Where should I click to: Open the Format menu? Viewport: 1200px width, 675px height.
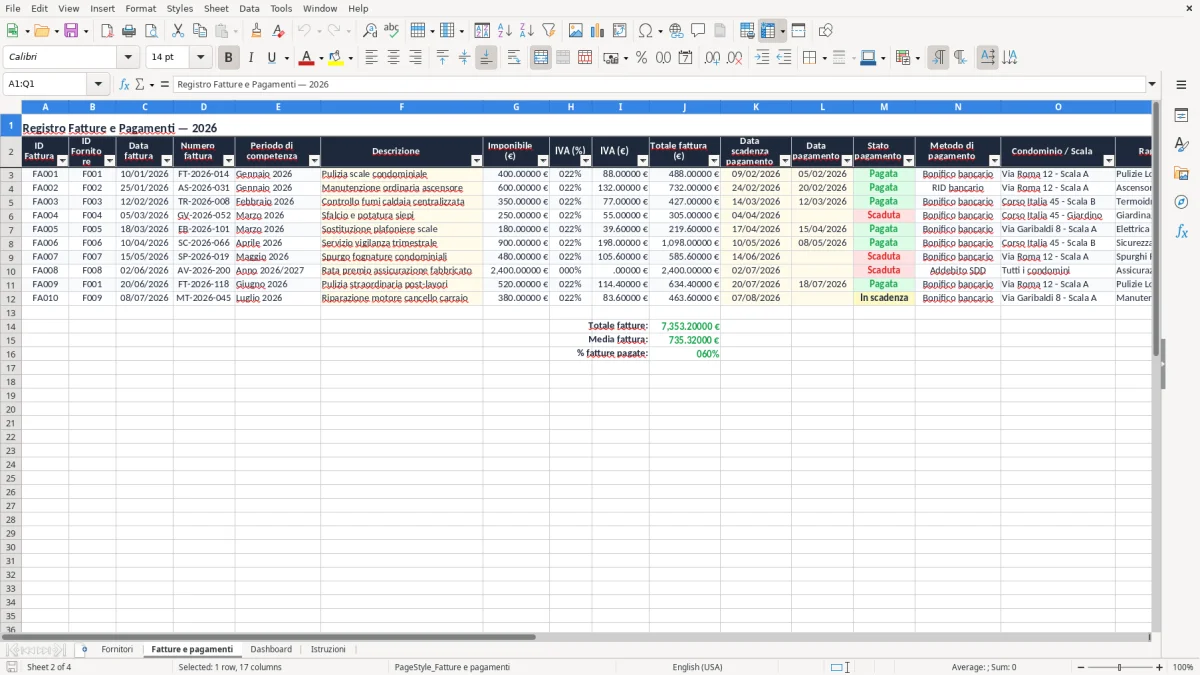[140, 8]
